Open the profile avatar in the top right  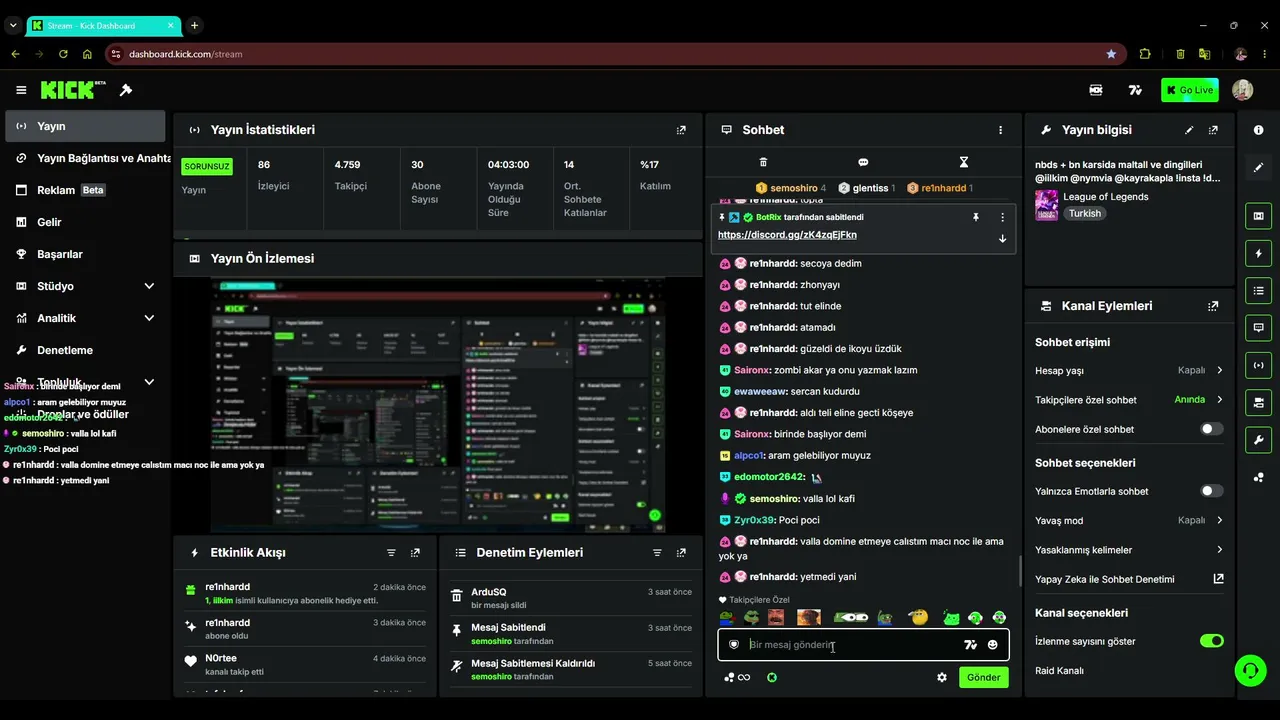[x=1242, y=90]
